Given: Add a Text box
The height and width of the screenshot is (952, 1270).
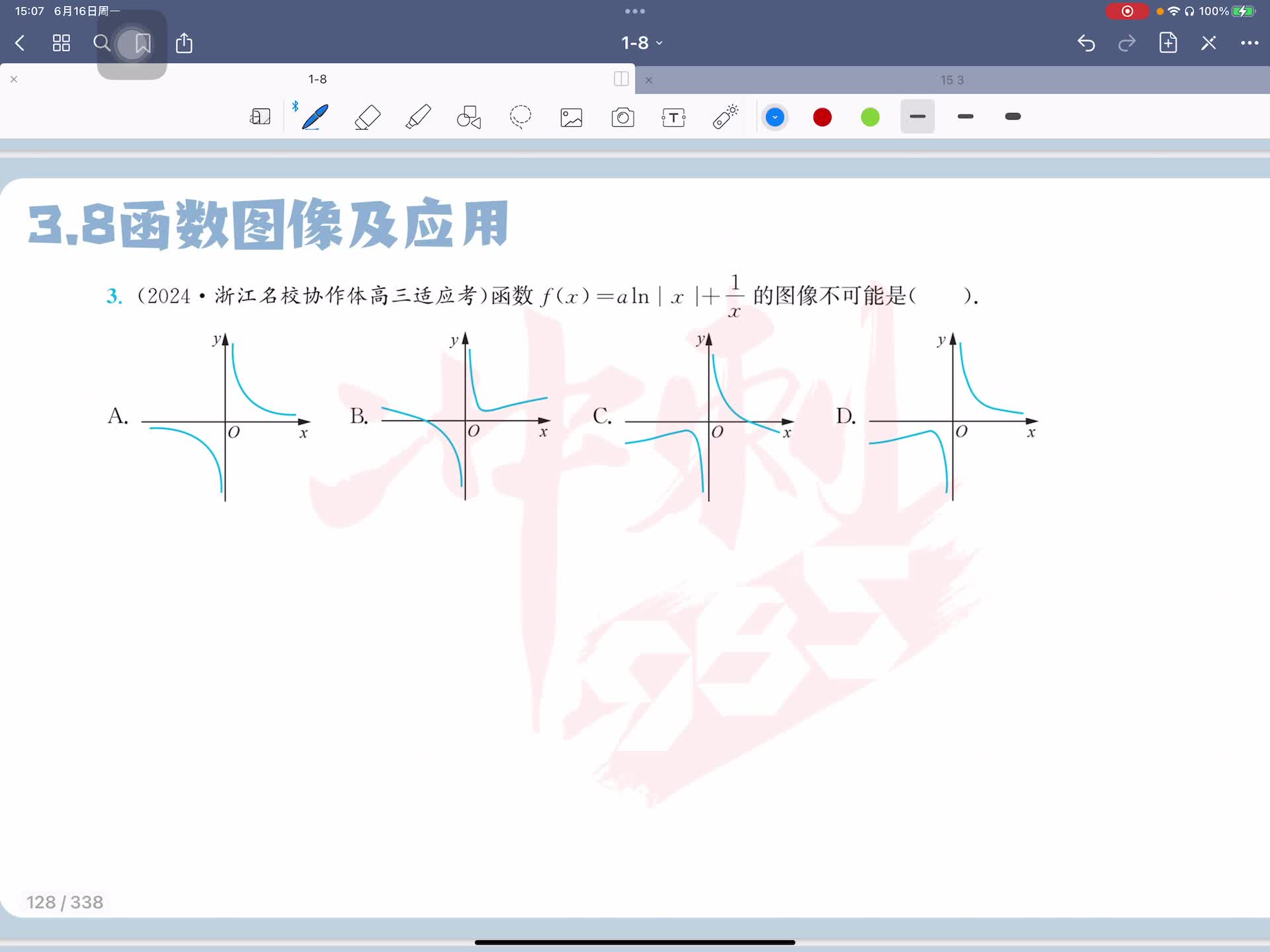Looking at the screenshot, I should pyautogui.click(x=673, y=118).
